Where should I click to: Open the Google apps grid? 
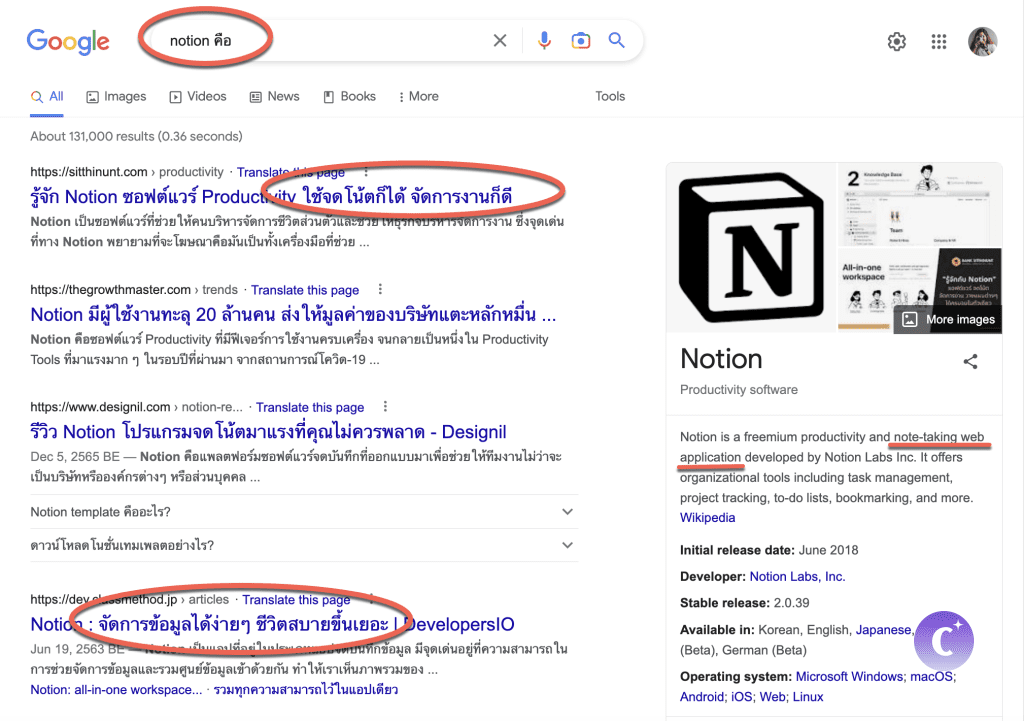click(x=938, y=42)
